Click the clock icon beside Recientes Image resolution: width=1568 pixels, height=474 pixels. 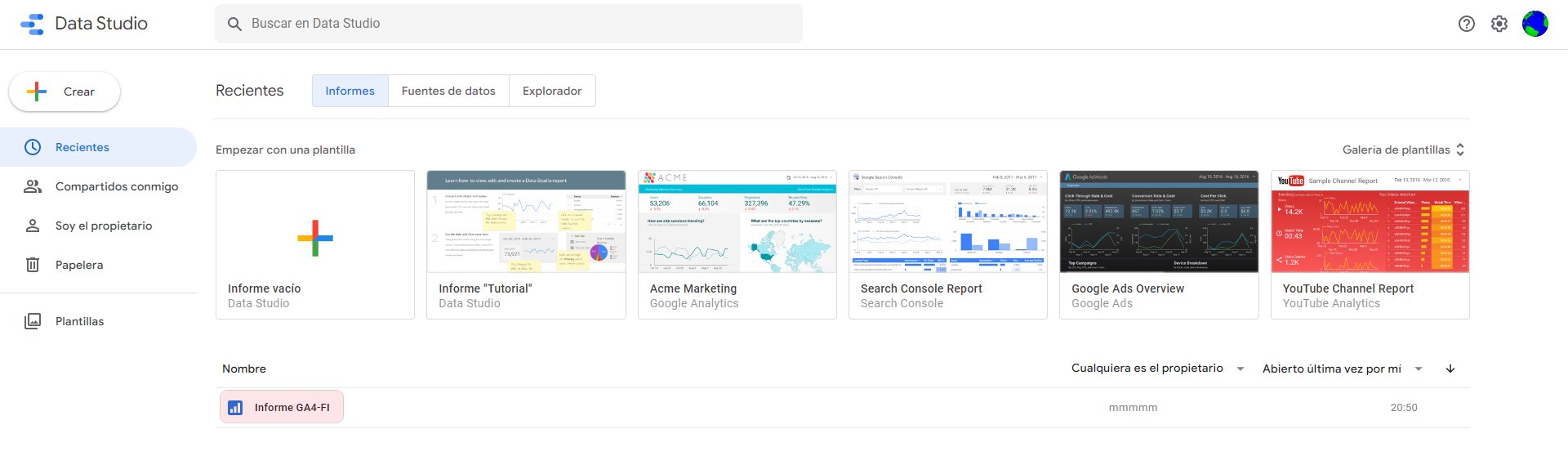click(33, 147)
